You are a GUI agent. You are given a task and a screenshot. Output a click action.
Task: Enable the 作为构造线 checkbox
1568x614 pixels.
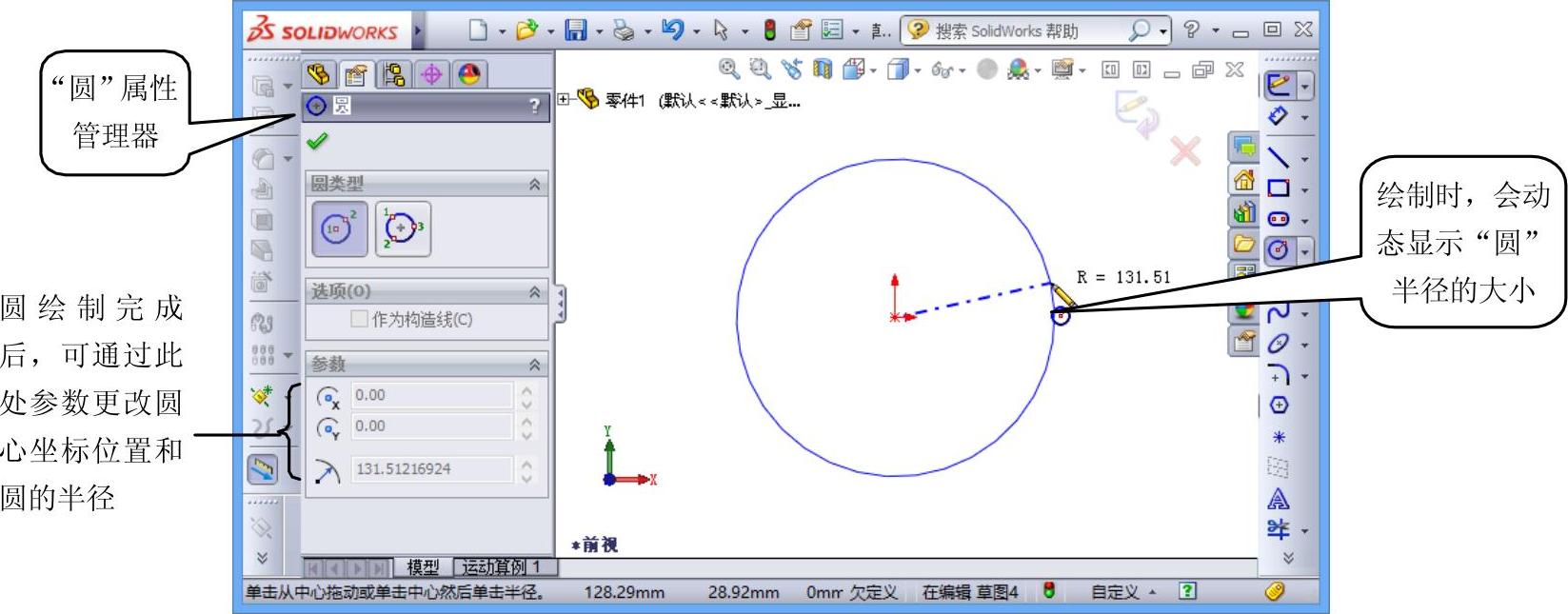359,319
